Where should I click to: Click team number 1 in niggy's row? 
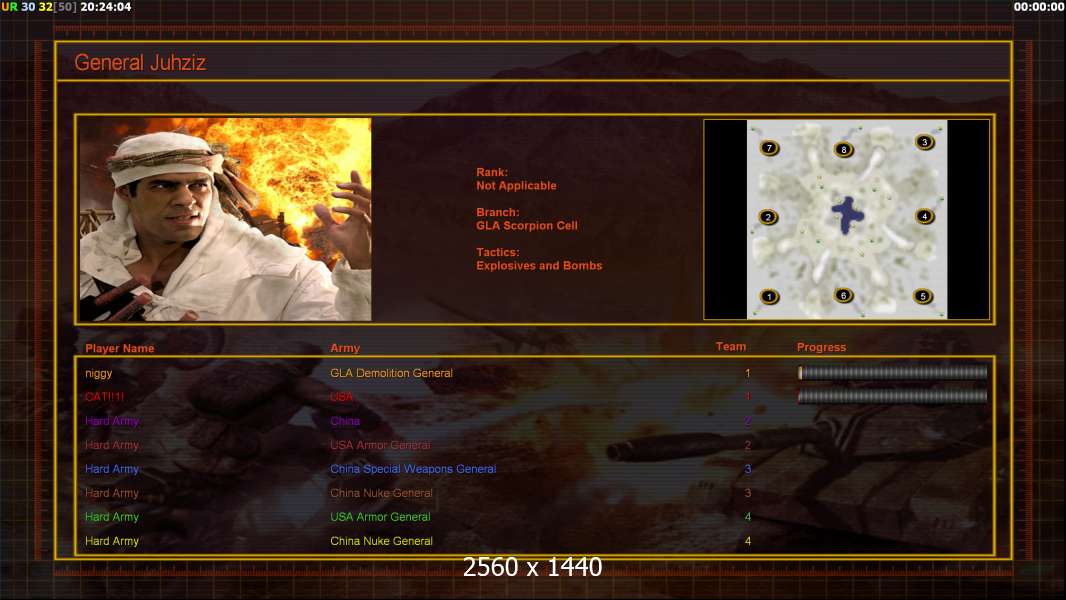(748, 373)
